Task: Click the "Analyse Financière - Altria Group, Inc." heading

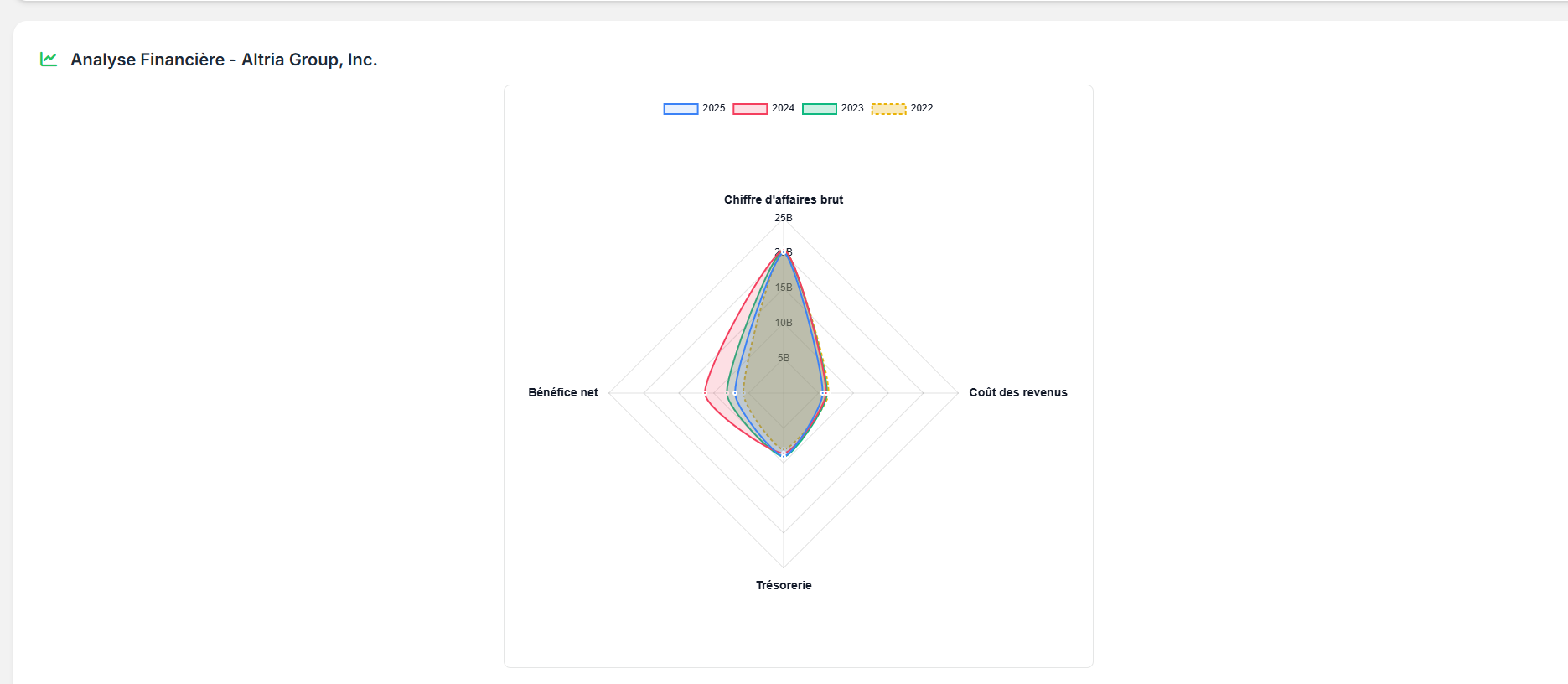Action: click(x=224, y=60)
